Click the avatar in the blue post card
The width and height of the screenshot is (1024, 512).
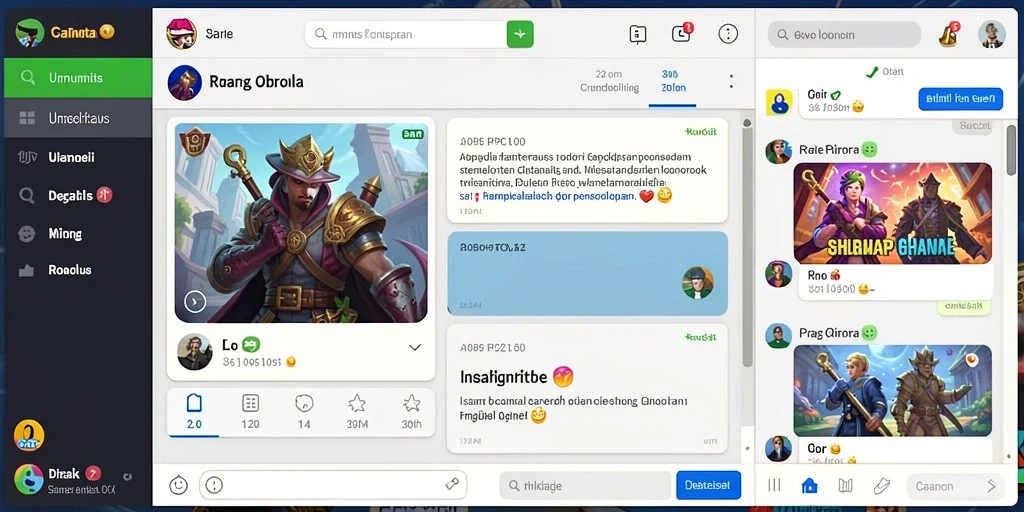[x=697, y=282]
